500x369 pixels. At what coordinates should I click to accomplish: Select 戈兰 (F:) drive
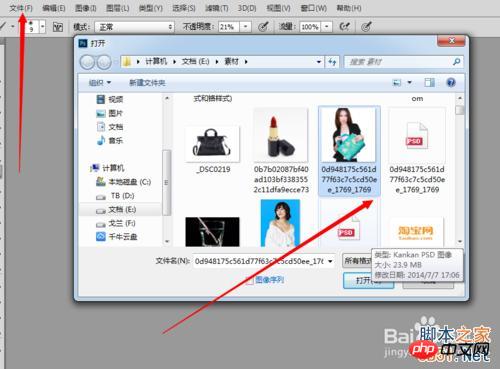coord(116,223)
